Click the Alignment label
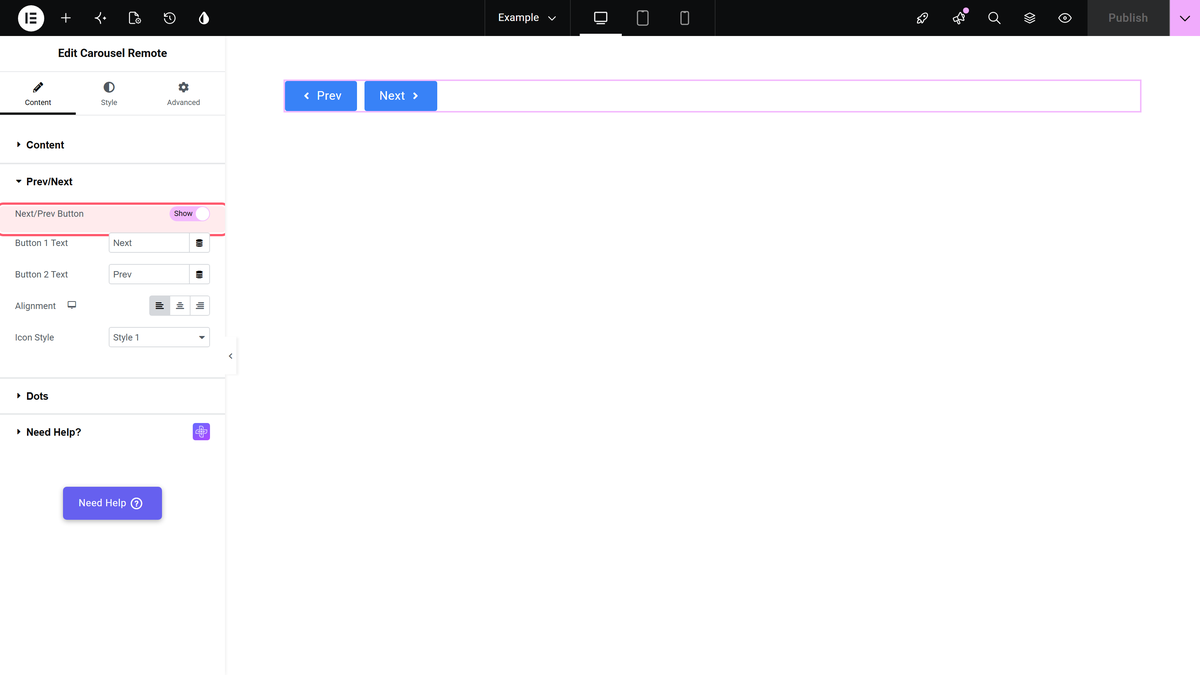 pyautogui.click(x=35, y=306)
